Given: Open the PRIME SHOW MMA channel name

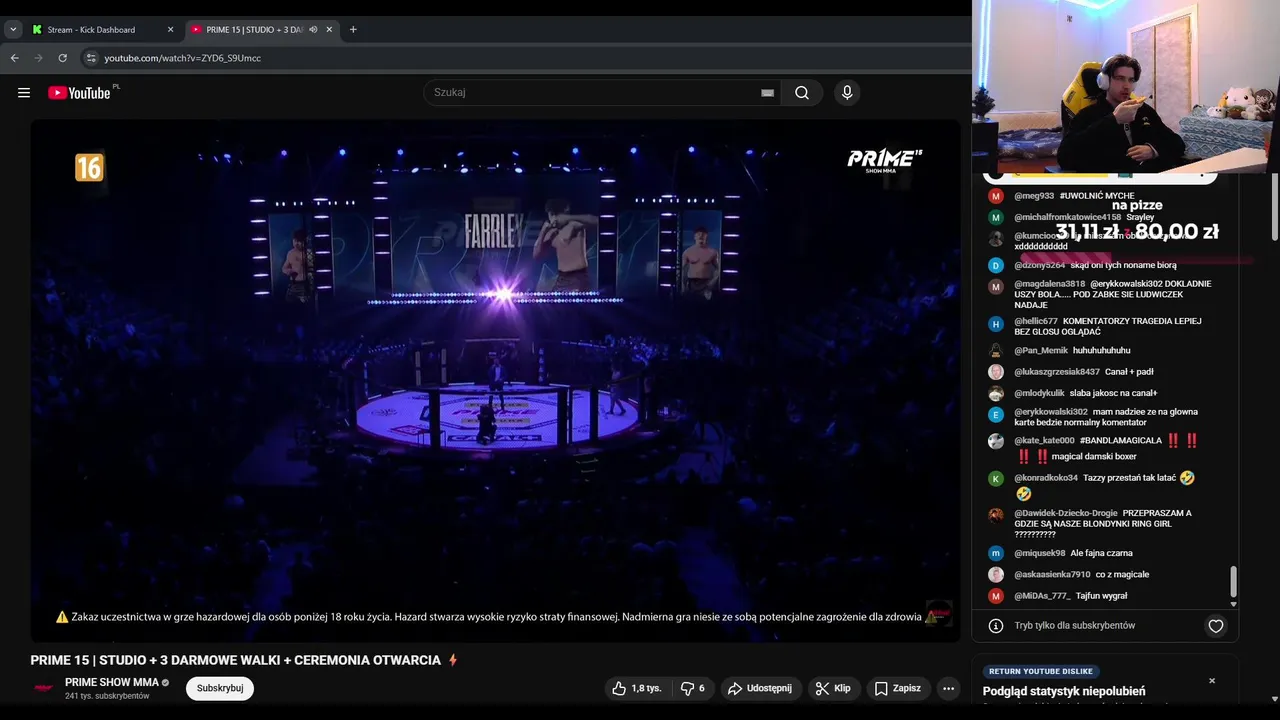Looking at the screenshot, I should pyautogui.click(x=112, y=682).
